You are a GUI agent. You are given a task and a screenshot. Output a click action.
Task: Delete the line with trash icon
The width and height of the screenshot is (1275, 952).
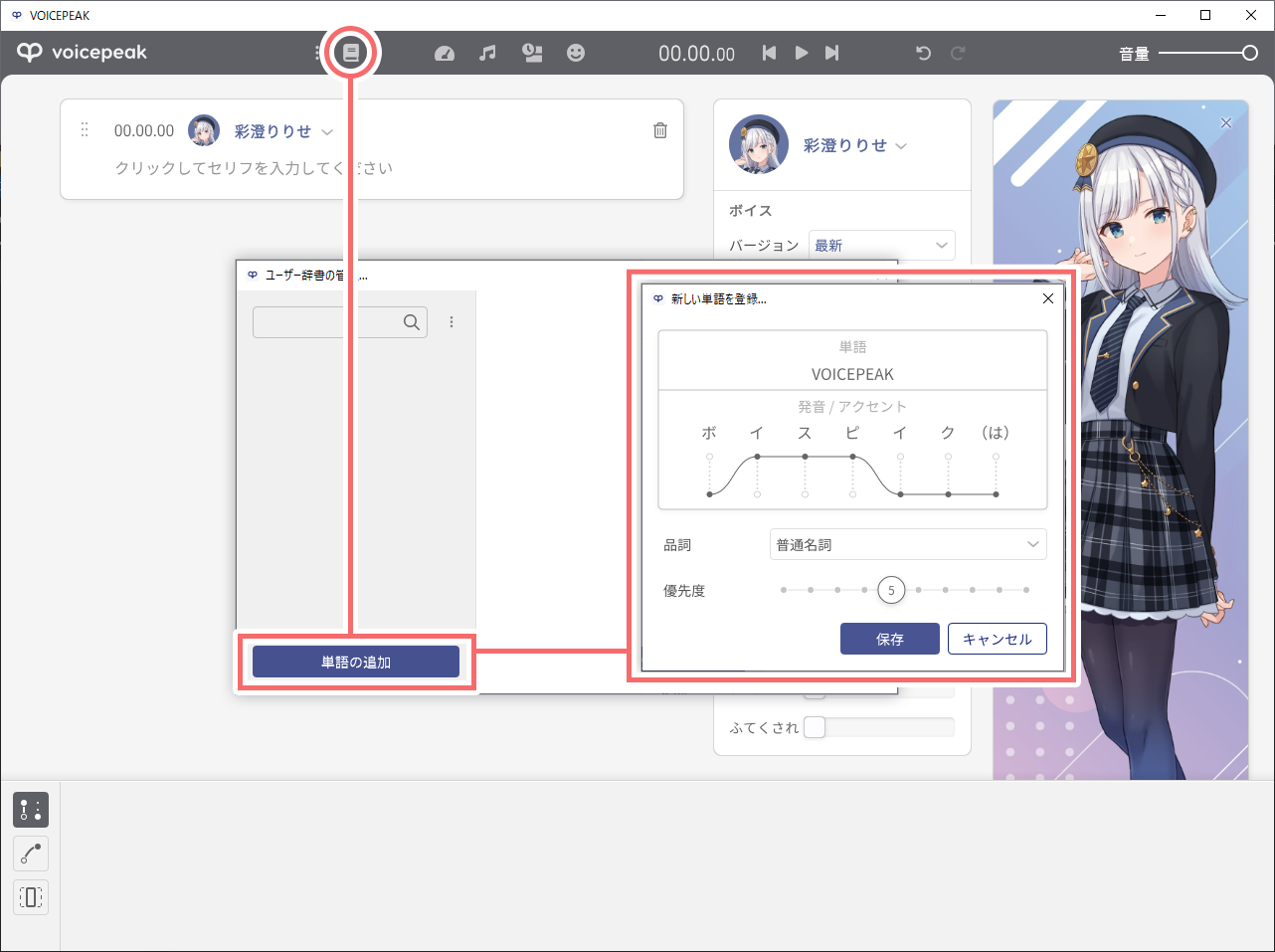[x=660, y=131]
